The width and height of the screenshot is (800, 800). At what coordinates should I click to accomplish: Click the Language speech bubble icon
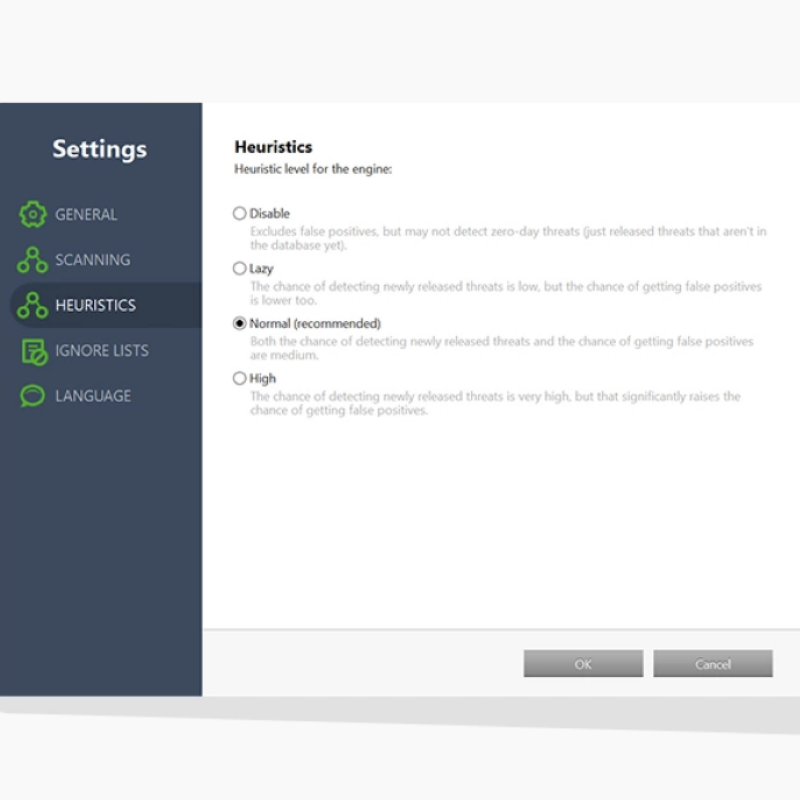pyautogui.click(x=31, y=396)
